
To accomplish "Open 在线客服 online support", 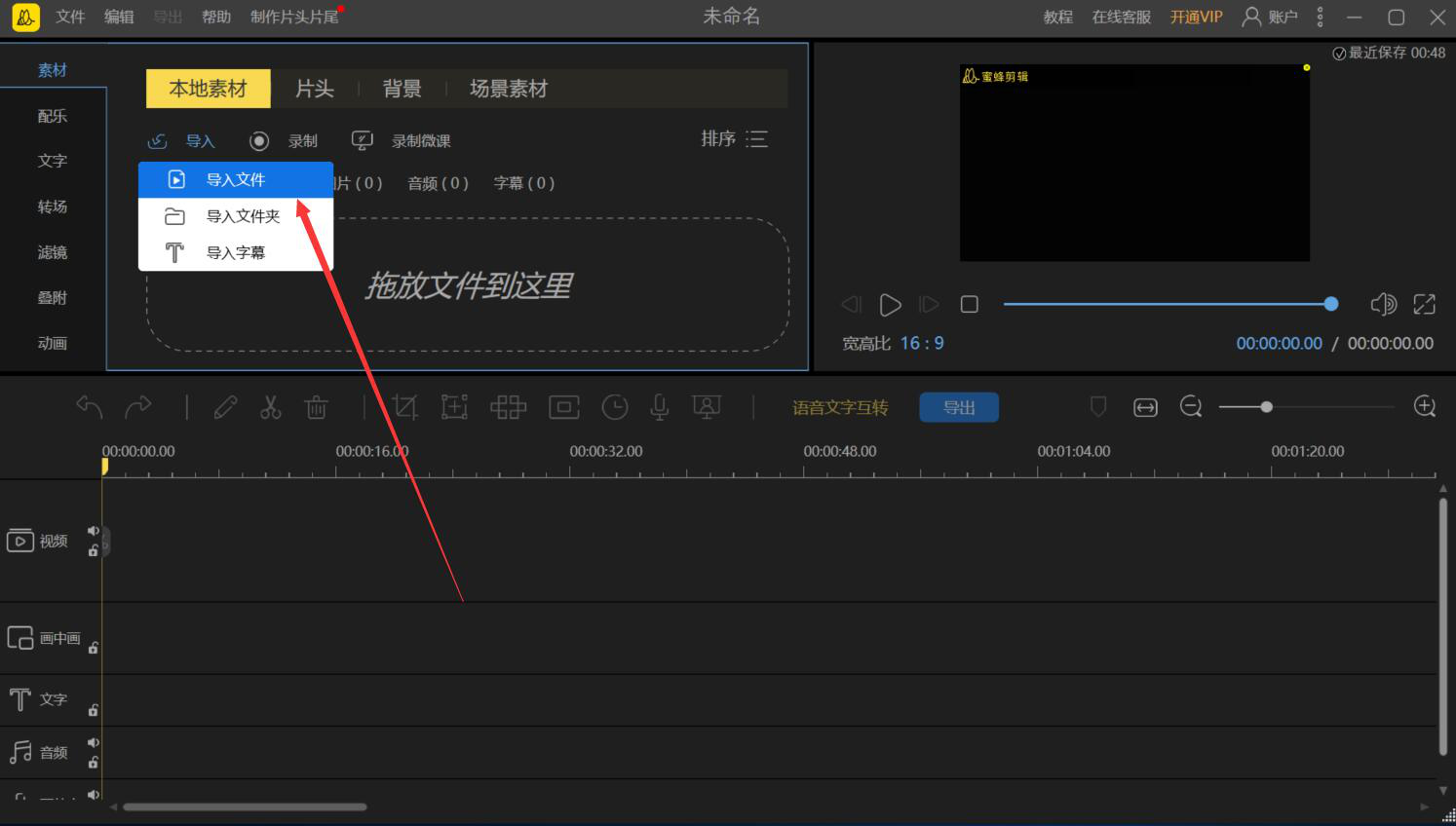I will pos(1122,17).
